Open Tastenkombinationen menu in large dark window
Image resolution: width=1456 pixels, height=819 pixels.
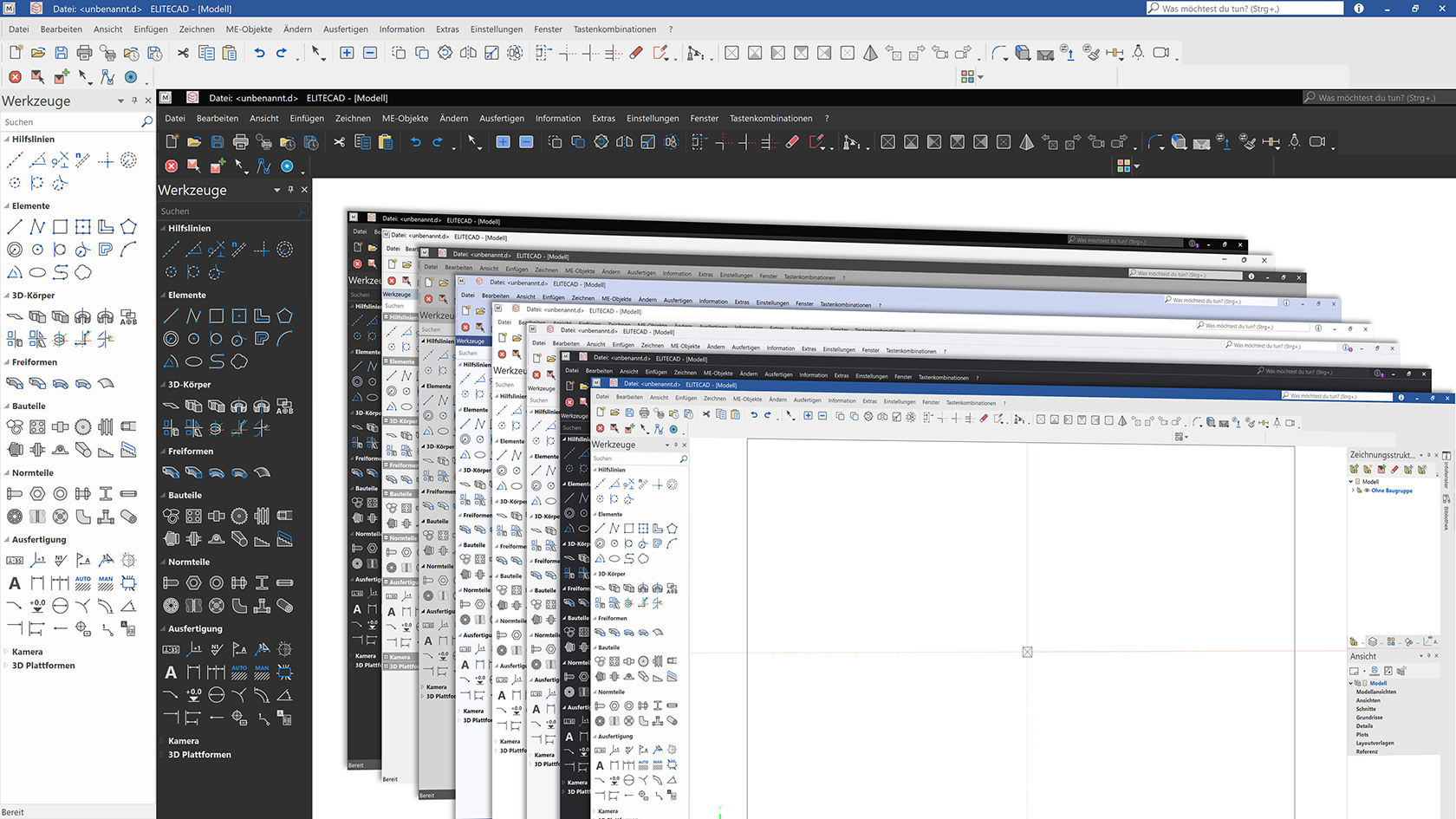[x=771, y=119]
